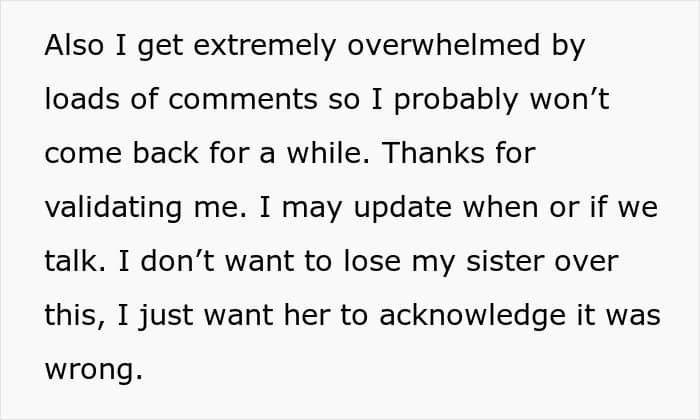Click the word "Thanks"
Image resolution: width=700 pixels, height=420 pixels.
(x=433, y=154)
